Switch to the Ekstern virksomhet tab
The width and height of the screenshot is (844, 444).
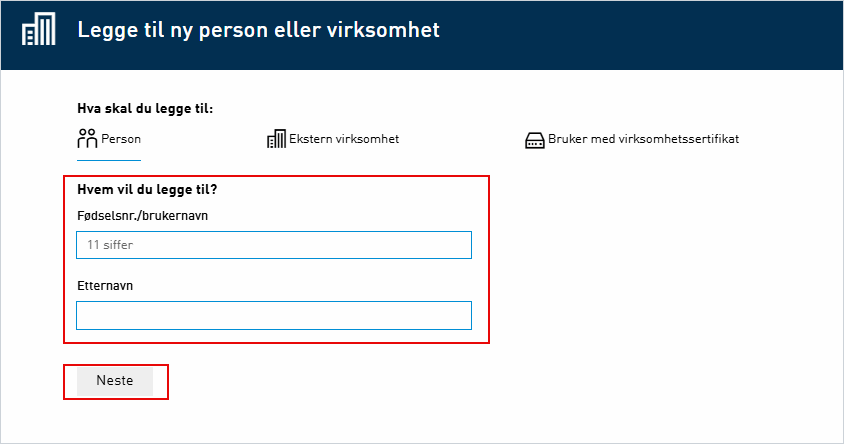pyautogui.click(x=343, y=139)
